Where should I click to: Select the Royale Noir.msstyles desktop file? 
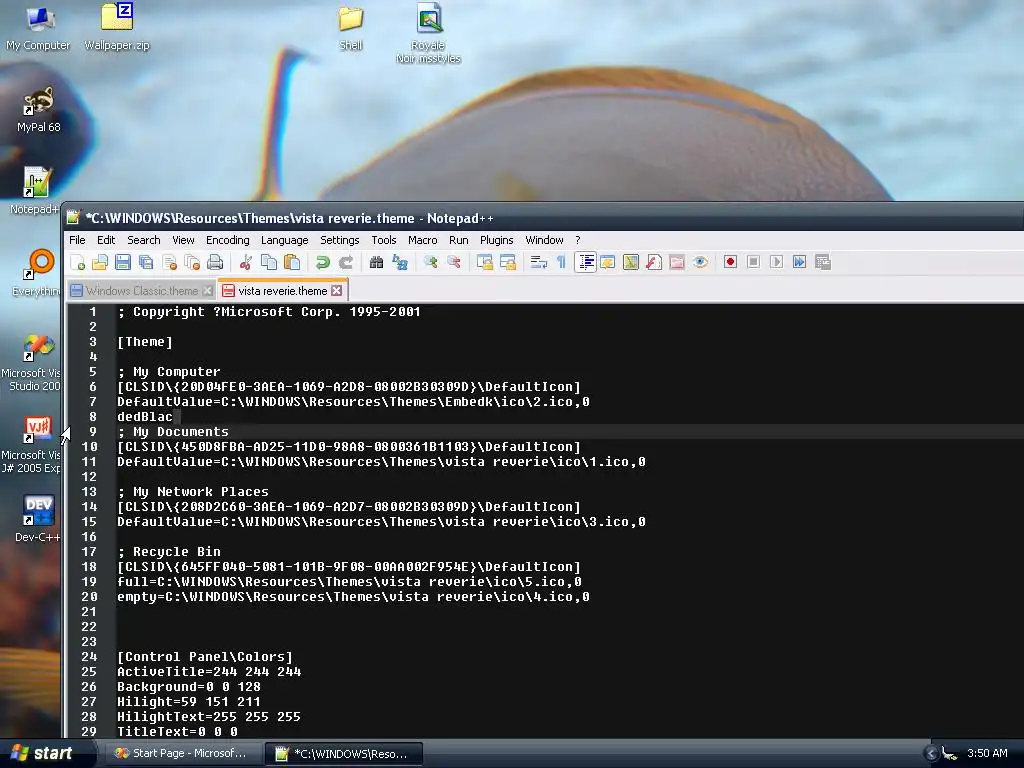[428, 34]
